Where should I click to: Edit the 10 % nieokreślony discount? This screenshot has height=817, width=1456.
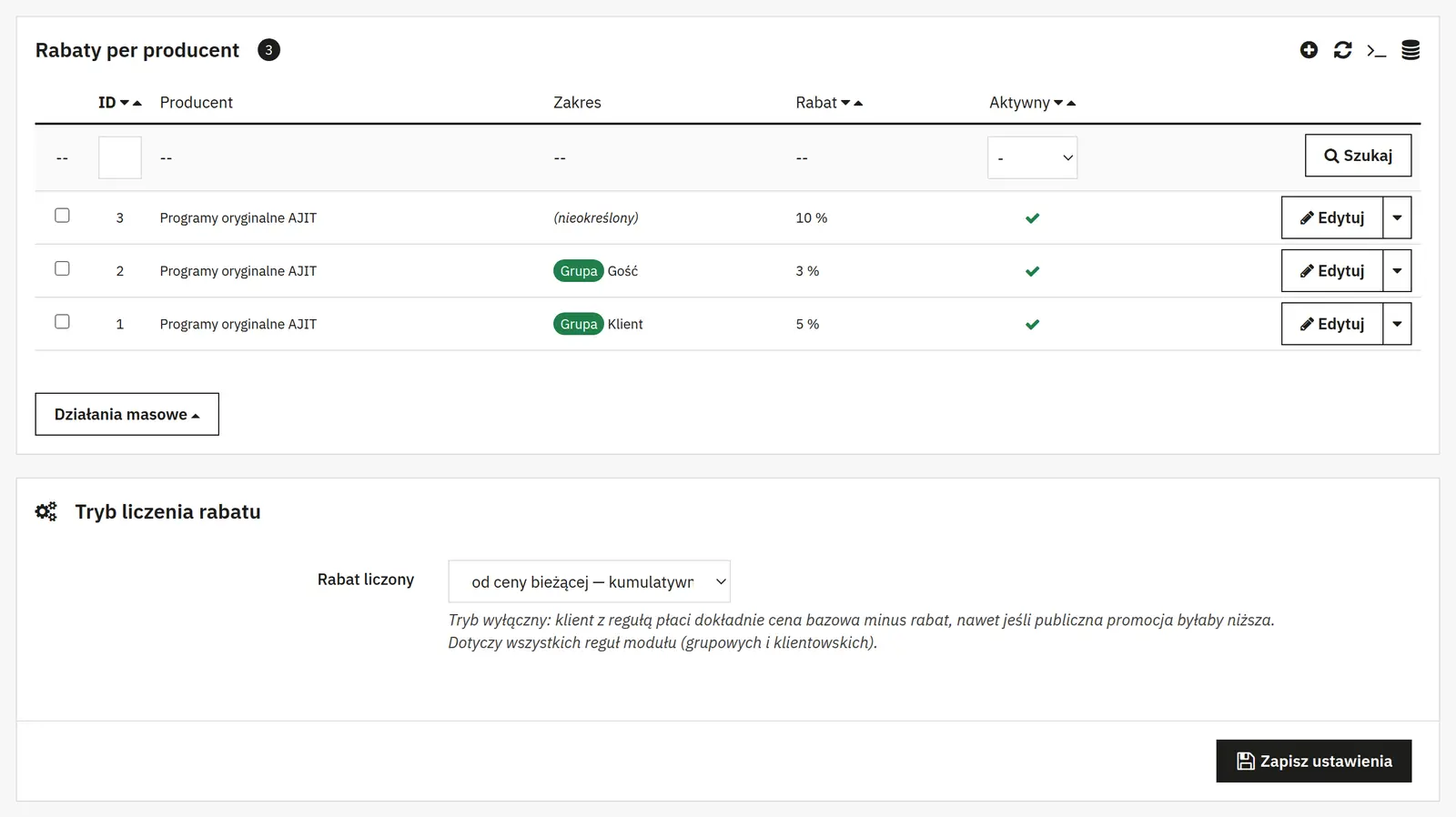click(1332, 217)
